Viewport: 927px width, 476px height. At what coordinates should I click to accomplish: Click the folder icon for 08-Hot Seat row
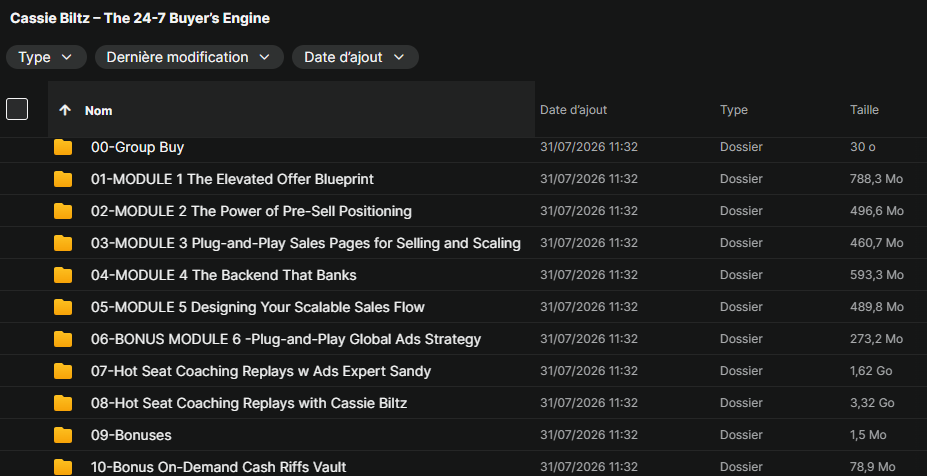click(63, 403)
